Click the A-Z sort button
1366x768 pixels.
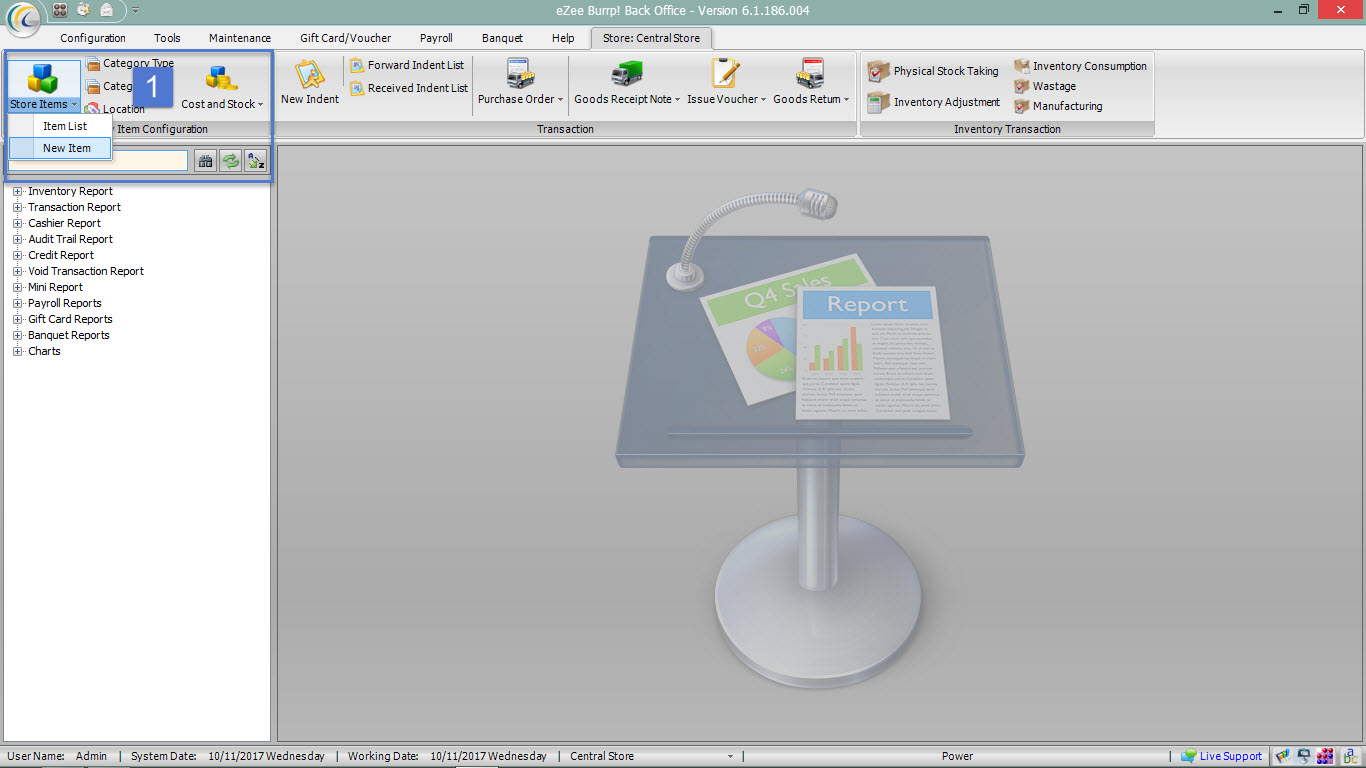256,161
